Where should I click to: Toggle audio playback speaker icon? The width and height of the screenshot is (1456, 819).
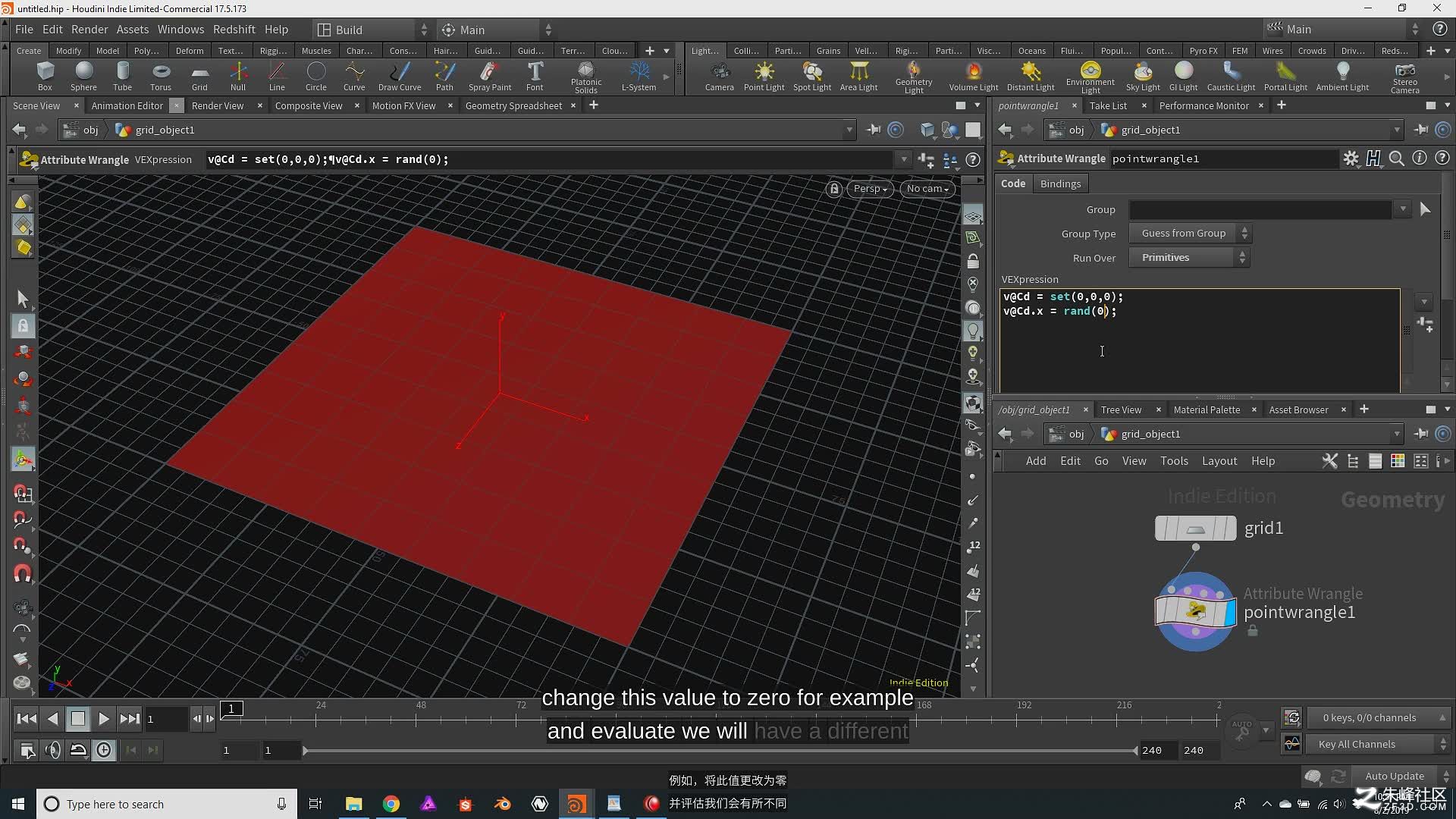[x=53, y=751]
